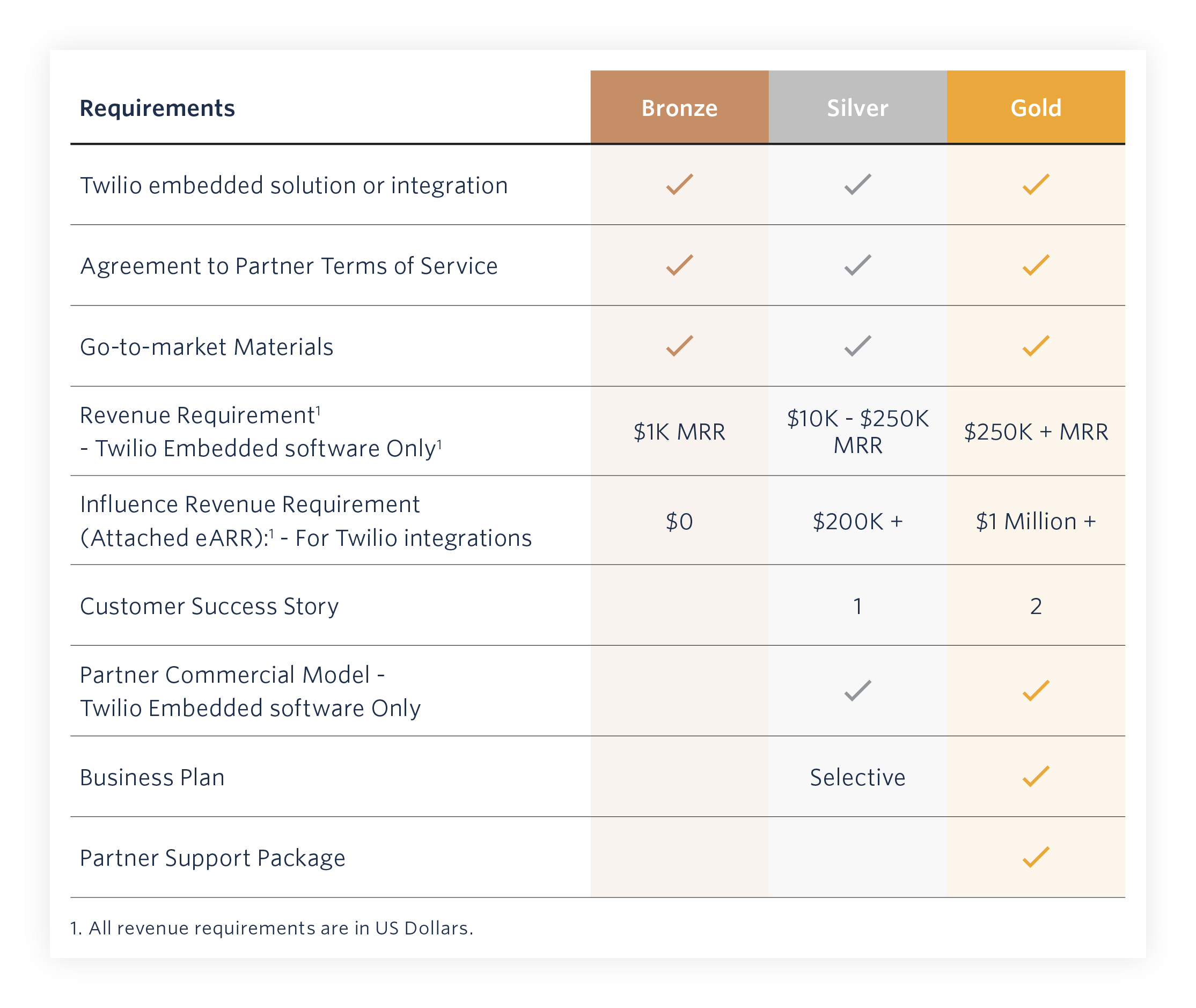Click the US Dollars footnote text
The width and height of the screenshot is (1196, 1008).
click(272, 928)
